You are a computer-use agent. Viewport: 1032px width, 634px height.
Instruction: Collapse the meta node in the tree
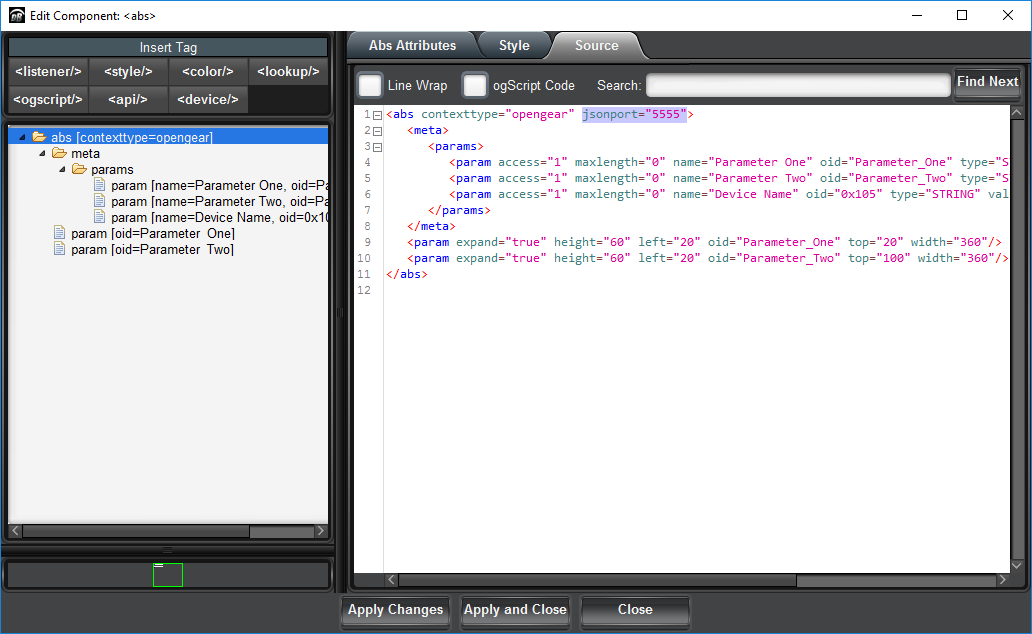coord(43,153)
